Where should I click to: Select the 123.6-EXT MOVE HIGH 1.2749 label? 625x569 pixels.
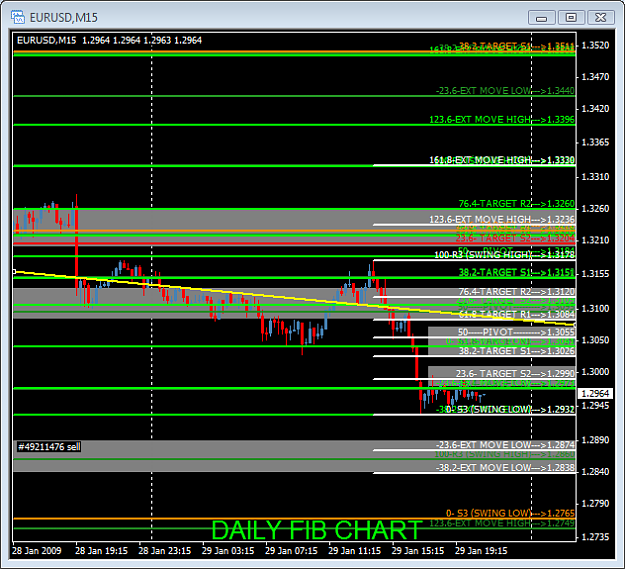click(x=502, y=523)
